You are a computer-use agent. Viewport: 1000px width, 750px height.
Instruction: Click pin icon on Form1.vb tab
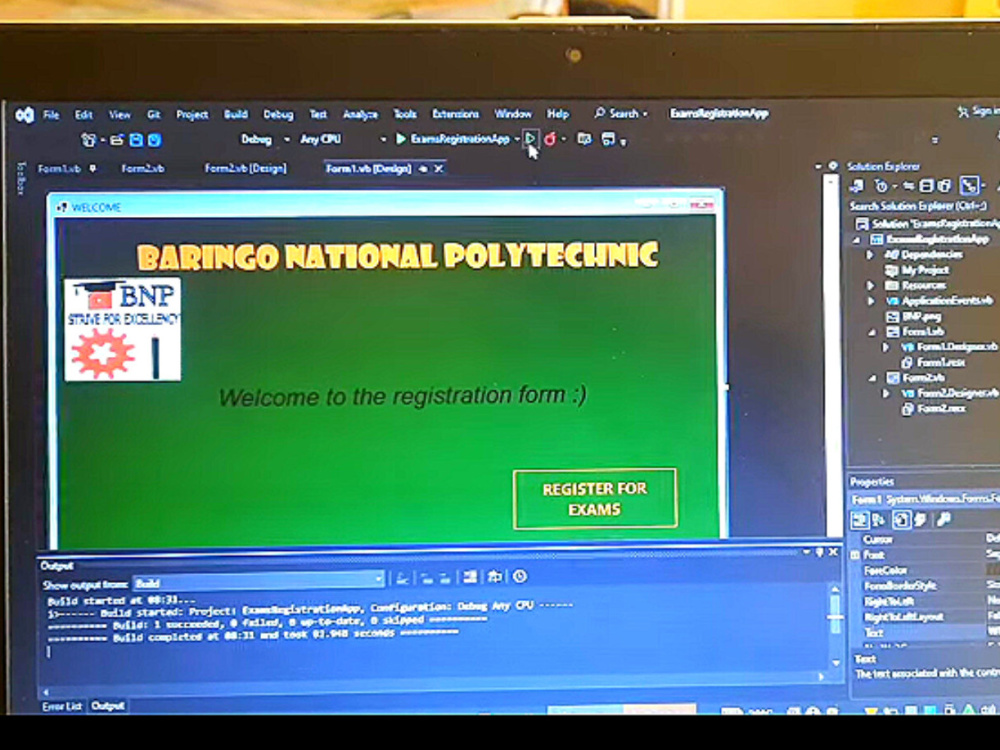point(92,168)
